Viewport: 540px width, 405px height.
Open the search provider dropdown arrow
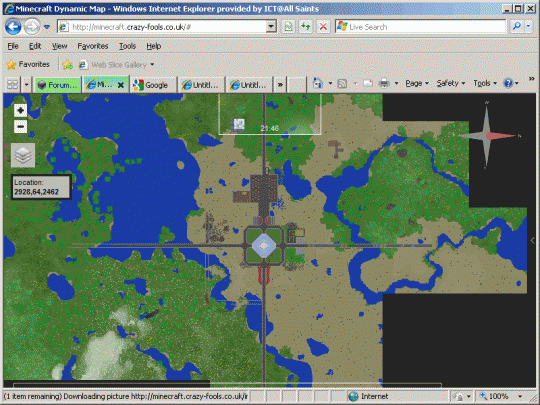coord(529,27)
